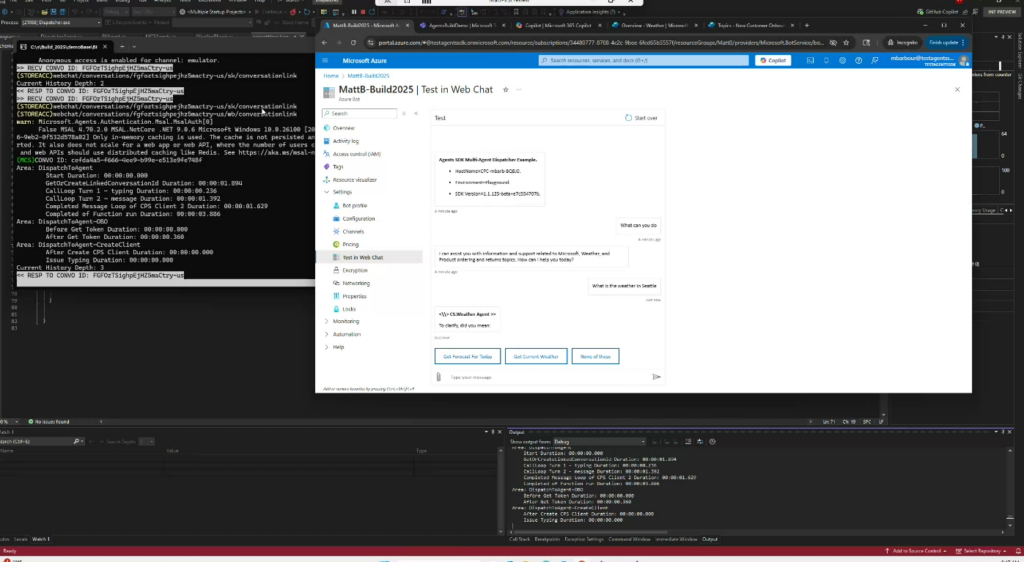Click Home breadcrumb link
Screen dimensions: 1024x562
(x=331, y=76)
